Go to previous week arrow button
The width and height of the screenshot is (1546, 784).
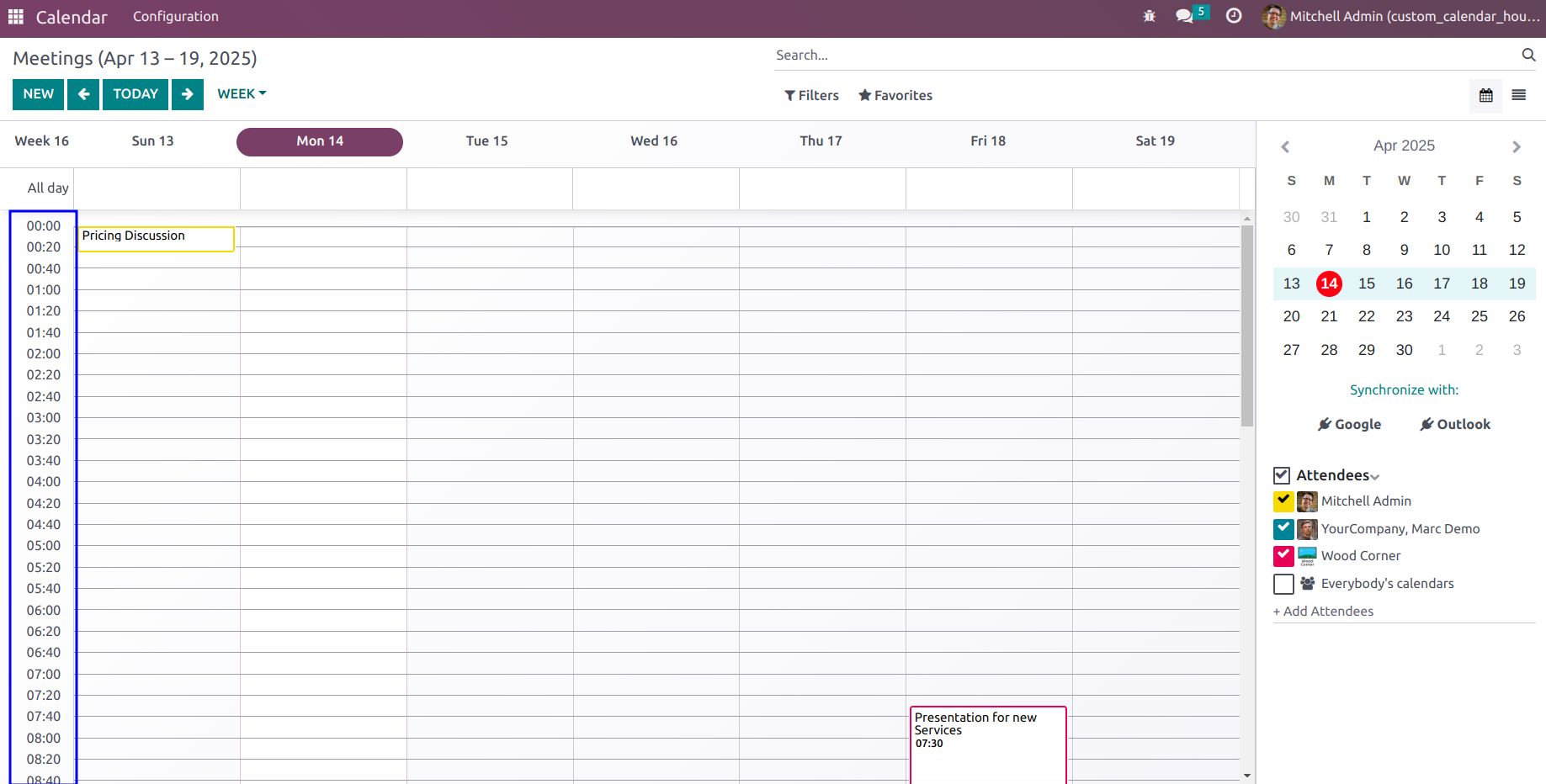coord(83,94)
